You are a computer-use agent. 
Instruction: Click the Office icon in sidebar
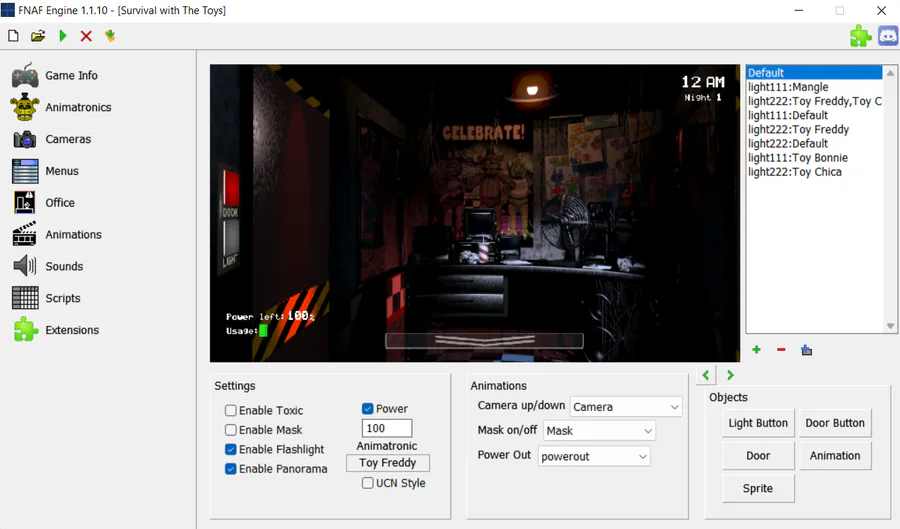click(25, 203)
